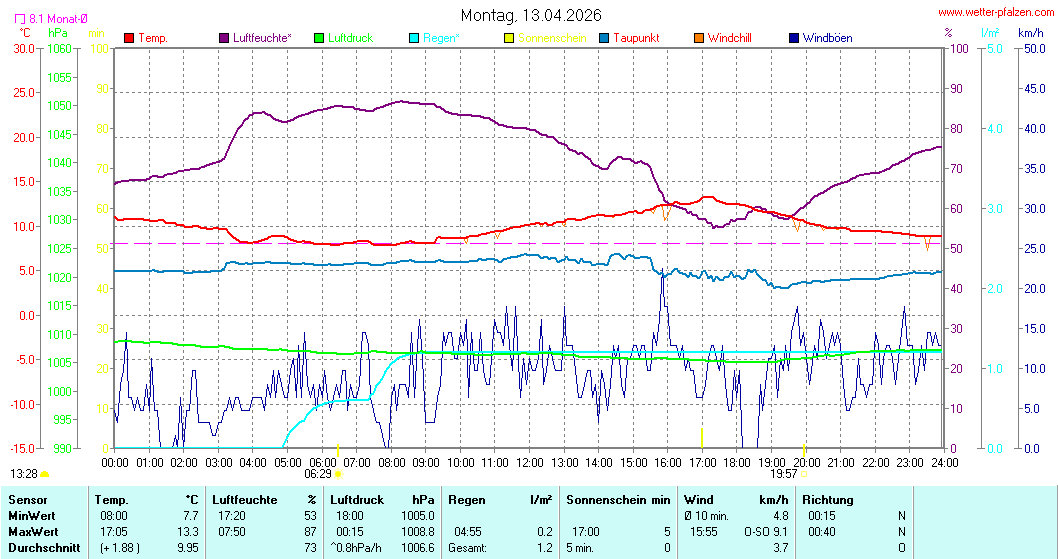Viewport: 1058px width, 559px height.
Task: Click the dark blue Windböen legend square
Action: pyautogui.click(x=794, y=38)
